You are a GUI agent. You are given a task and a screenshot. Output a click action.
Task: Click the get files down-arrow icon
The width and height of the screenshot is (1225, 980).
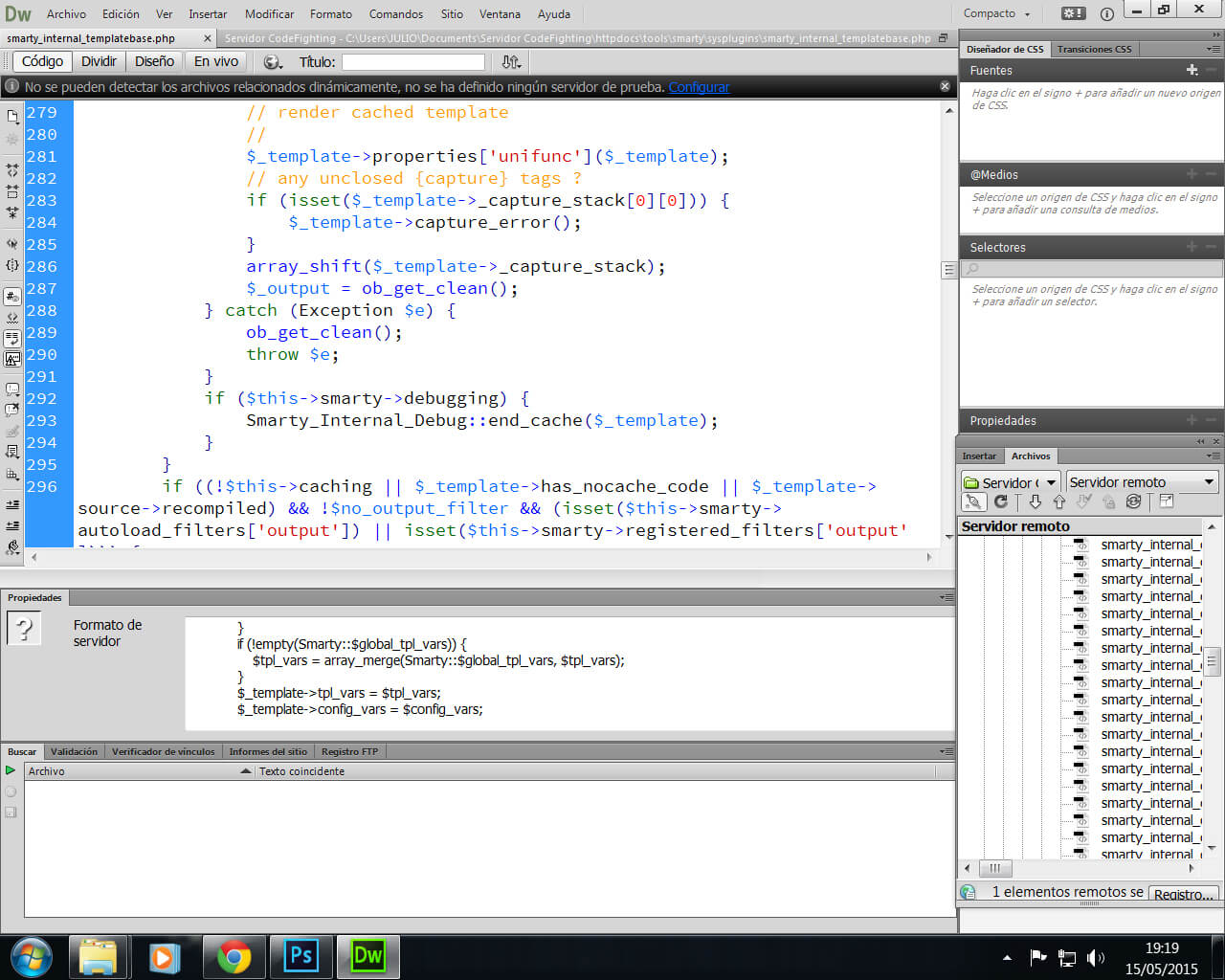(x=1035, y=502)
